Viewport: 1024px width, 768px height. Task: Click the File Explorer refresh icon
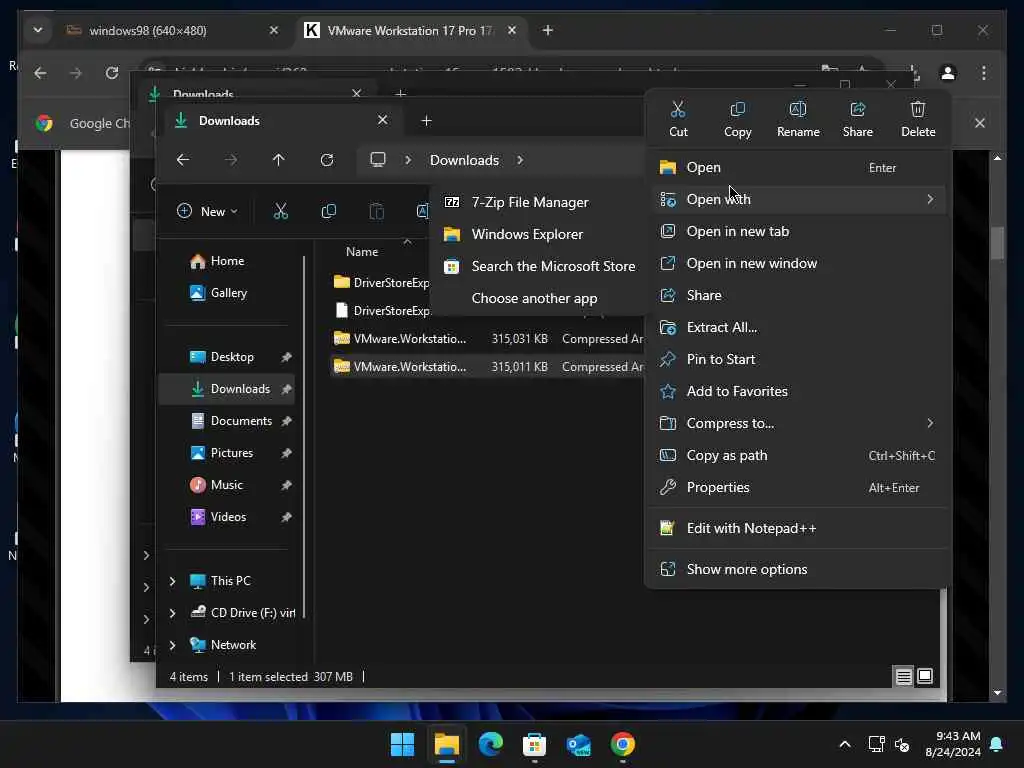tap(327, 160)
